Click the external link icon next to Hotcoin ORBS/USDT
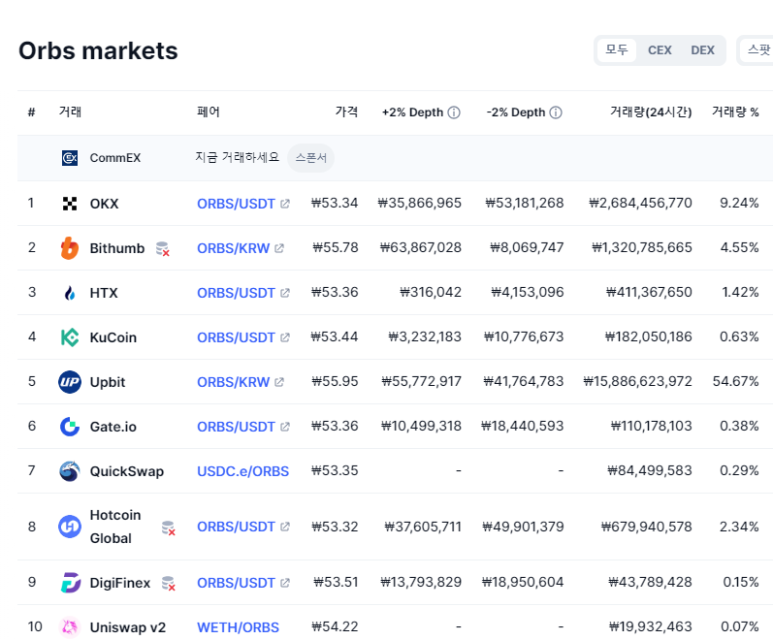The width and height of the screenshot is (773, 640). click(x=285, y=527)
